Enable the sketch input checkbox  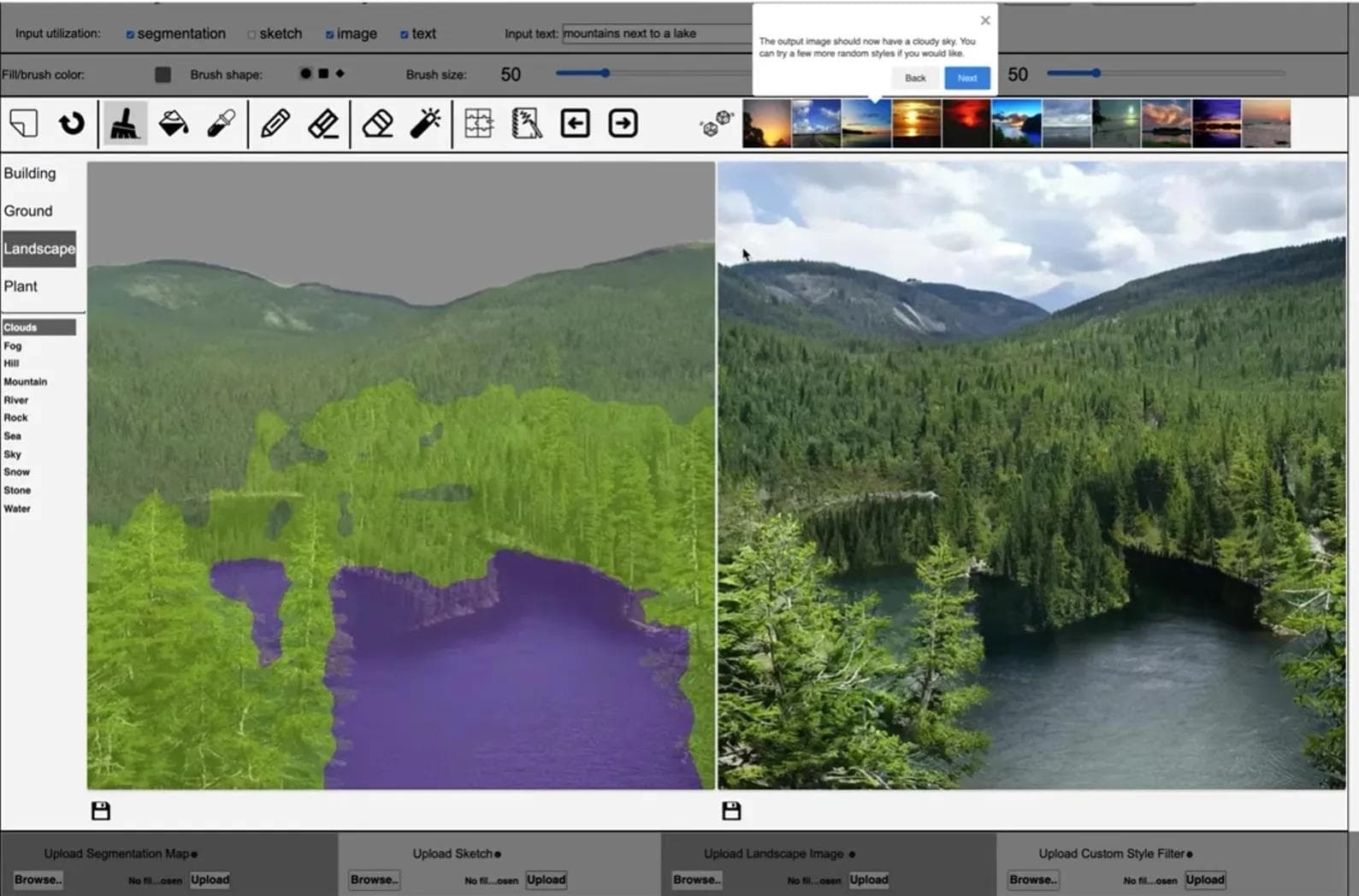[251, 34]
